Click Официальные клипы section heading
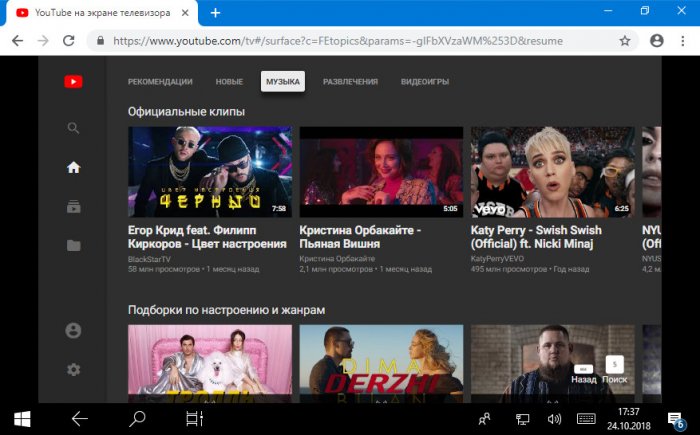 tap(186, 112)
